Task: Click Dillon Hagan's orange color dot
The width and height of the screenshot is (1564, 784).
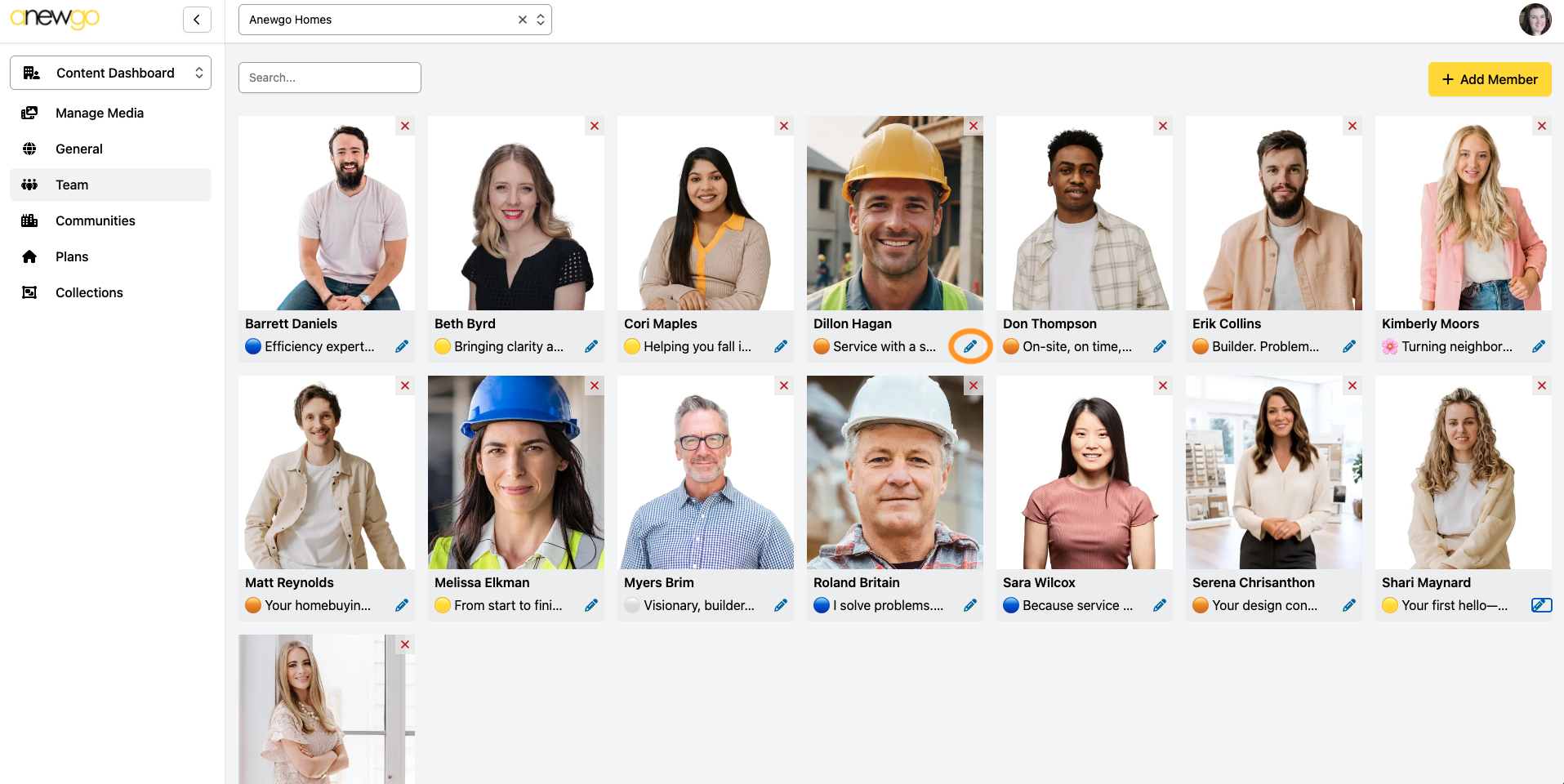Action: pyautogui.click(x=822, y=346)
